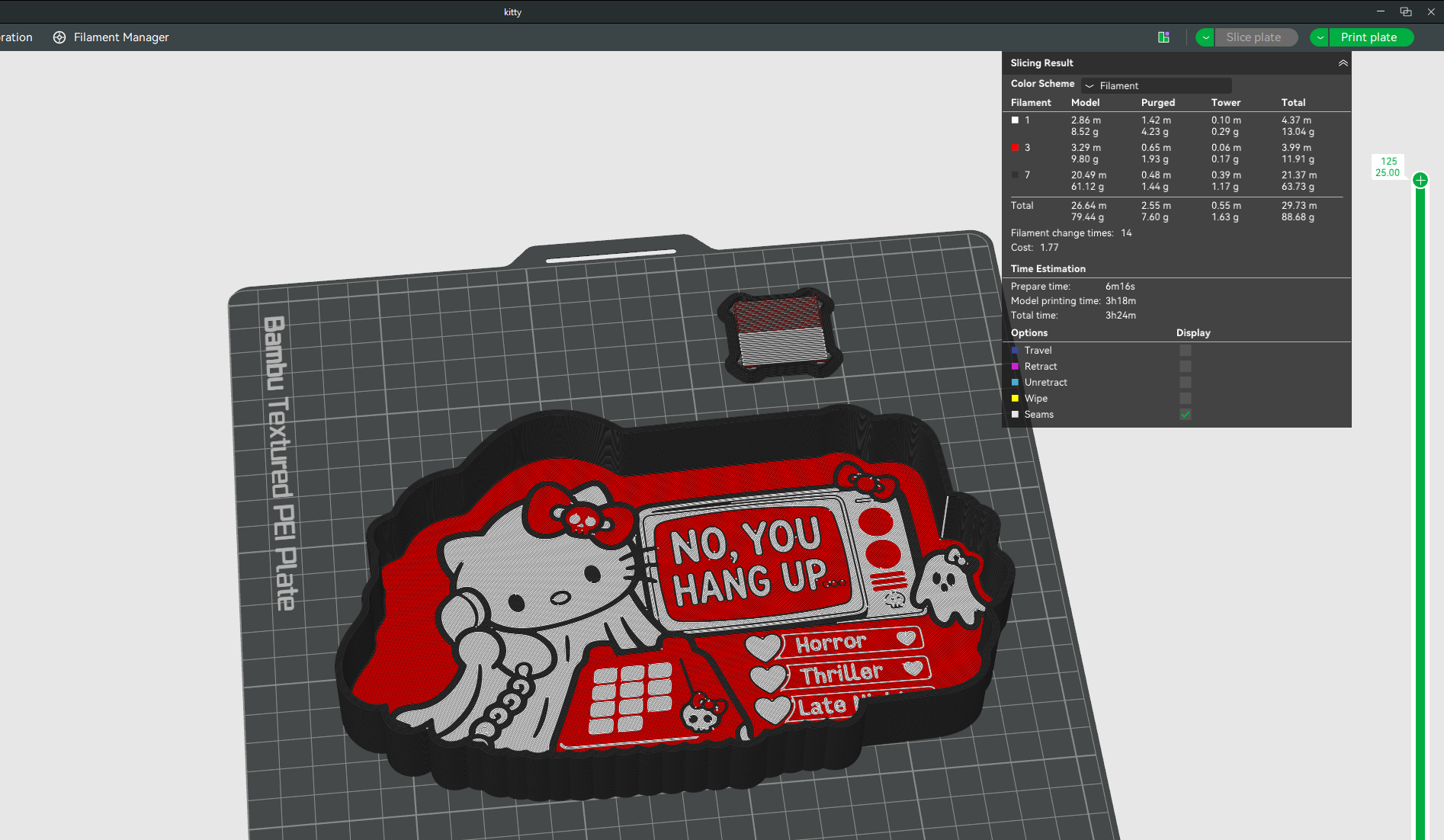Click the red filament 3 swatch
The image size is (1444, 840).
tap(1015, 148)
